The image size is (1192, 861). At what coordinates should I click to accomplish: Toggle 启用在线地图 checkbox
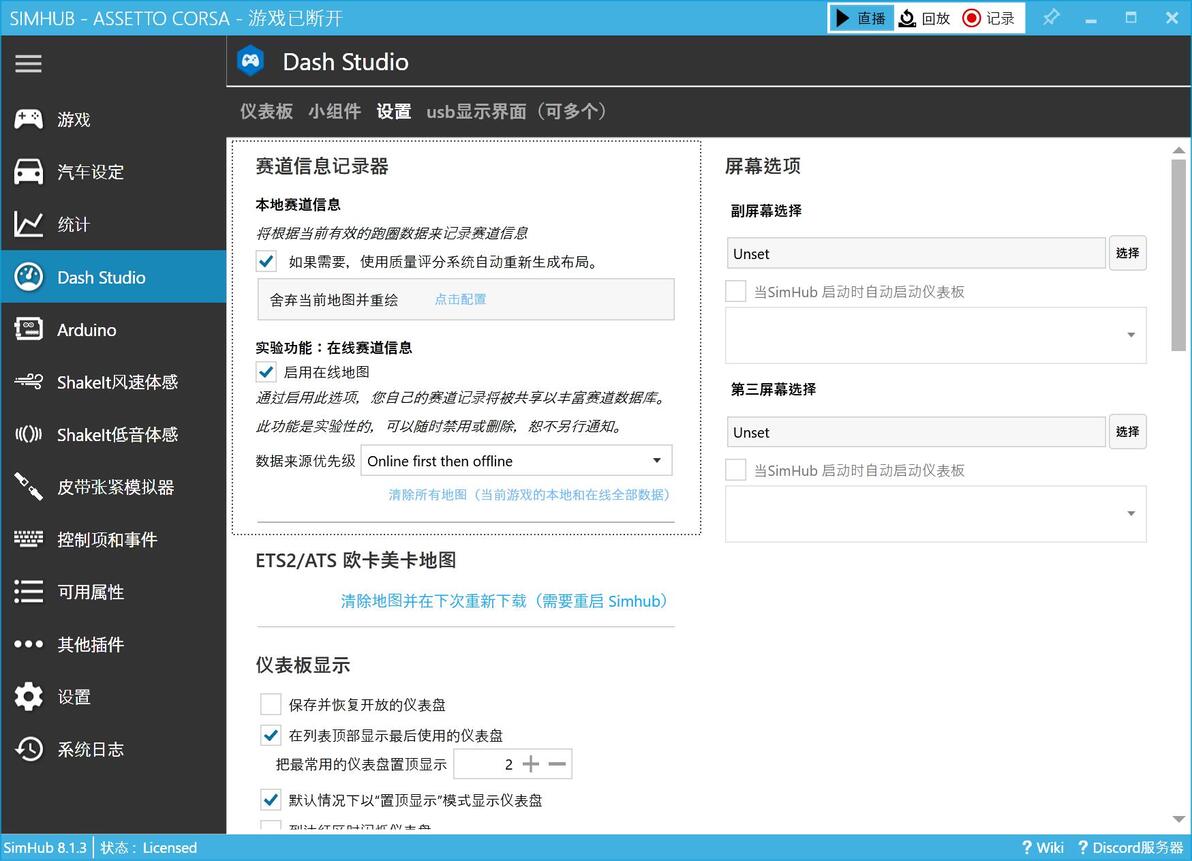[x=266, y=372]
